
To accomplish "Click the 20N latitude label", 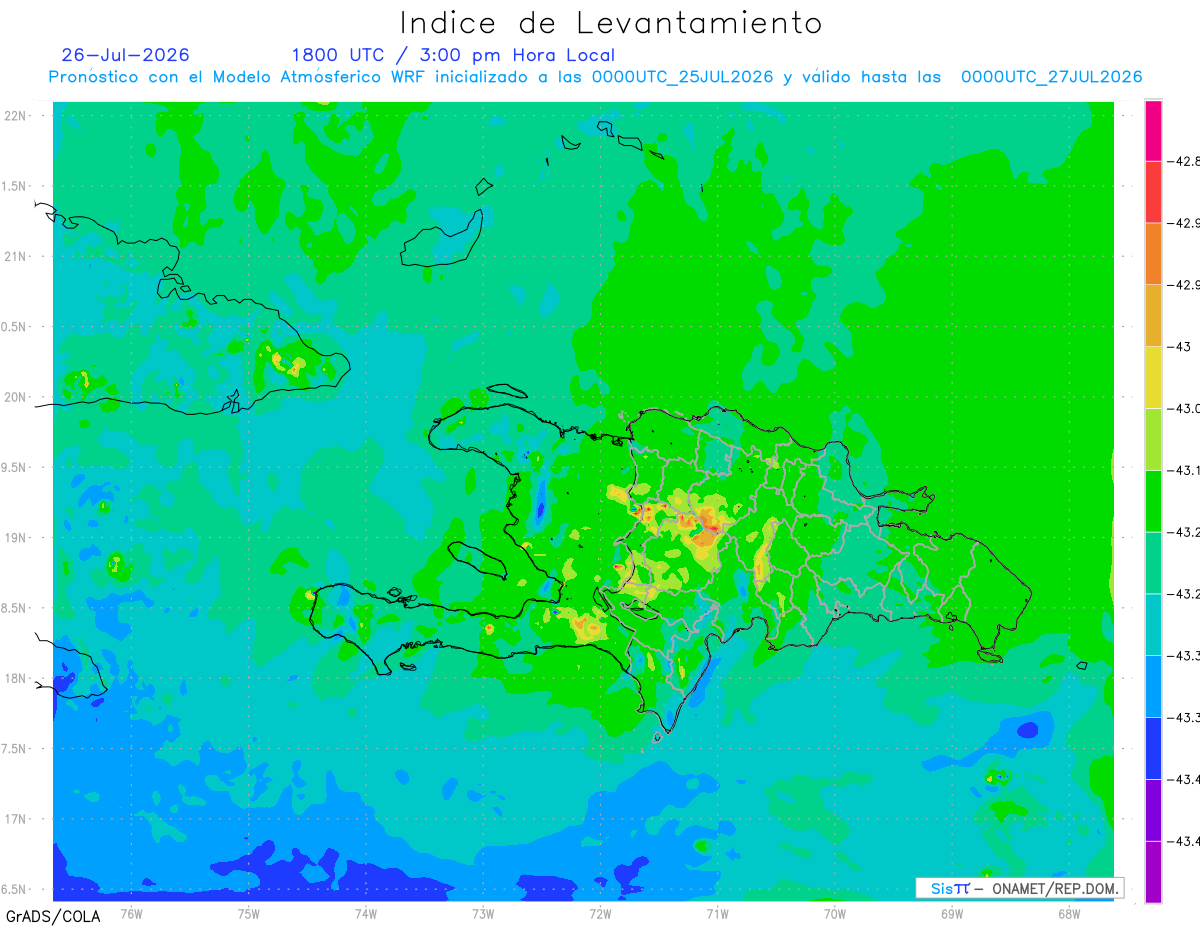I will 15,397.
